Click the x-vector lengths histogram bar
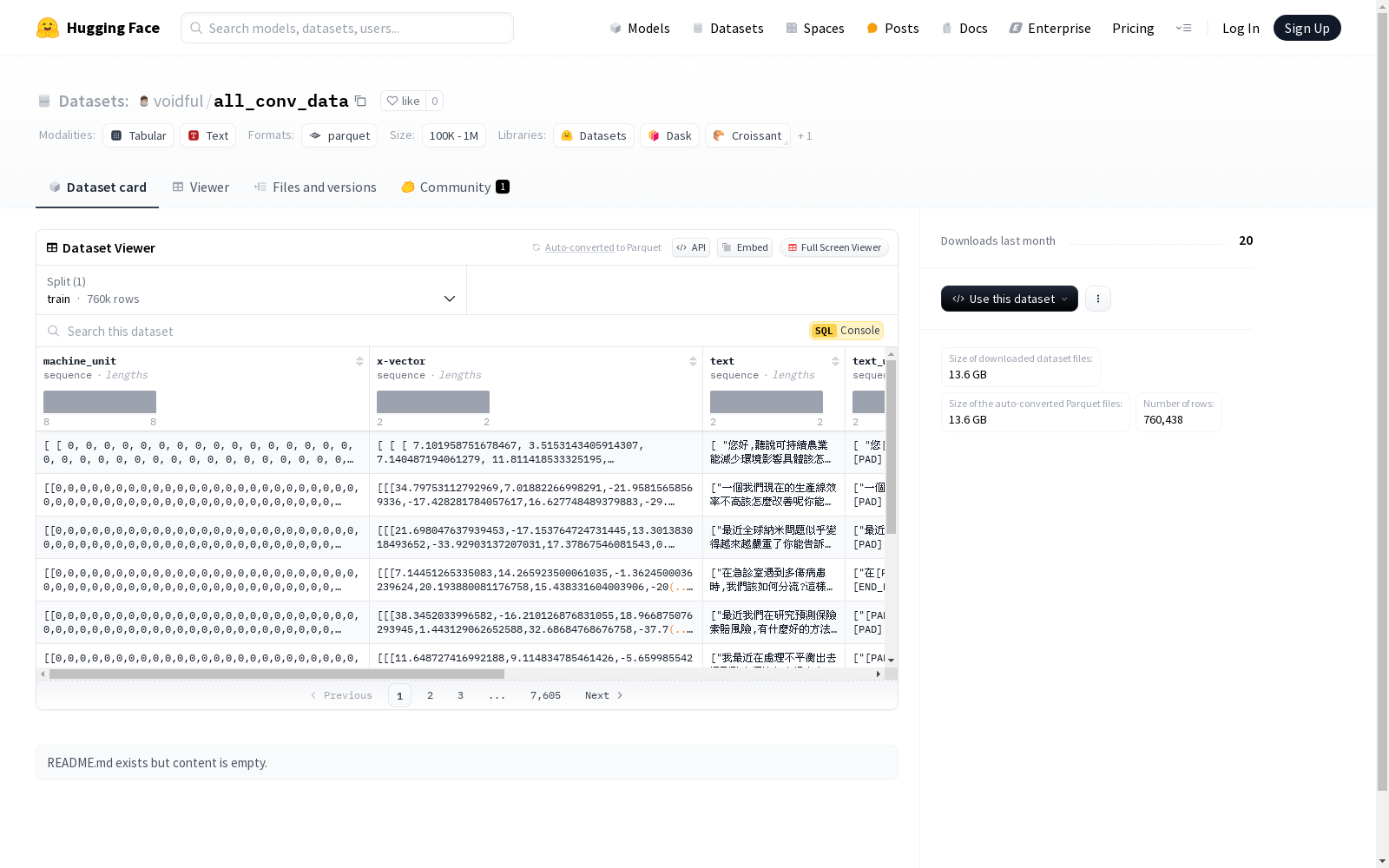The width and height of the screenshot is (1389, 868). pos(433,402)
